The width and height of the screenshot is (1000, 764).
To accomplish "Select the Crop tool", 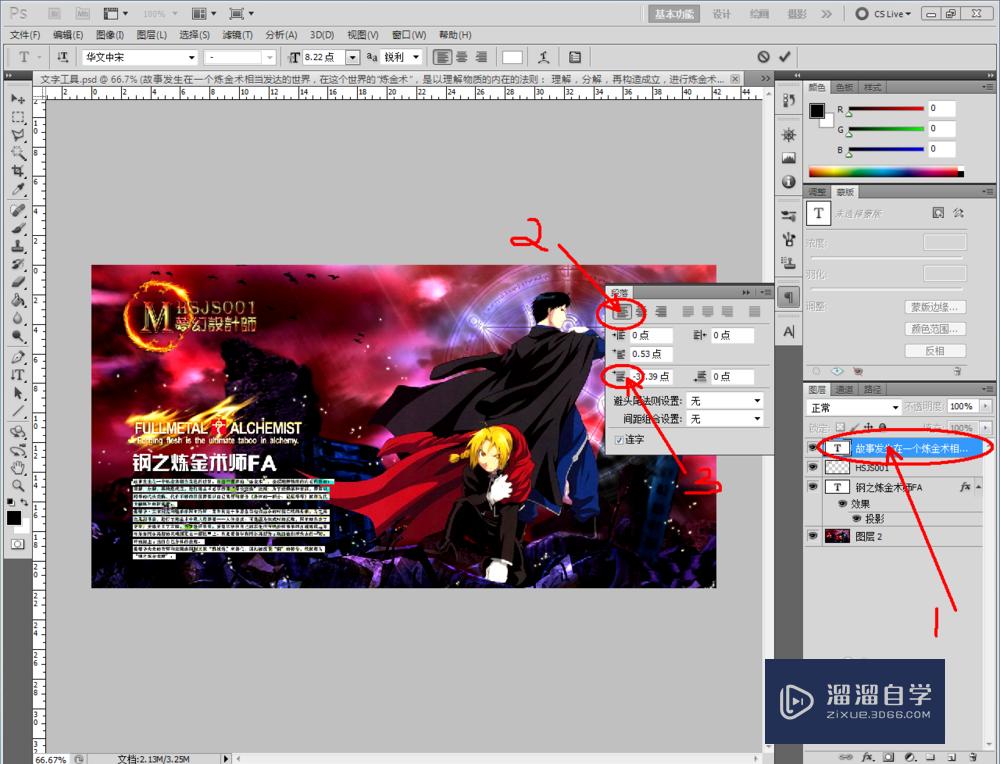I will (x=18, y=171).
